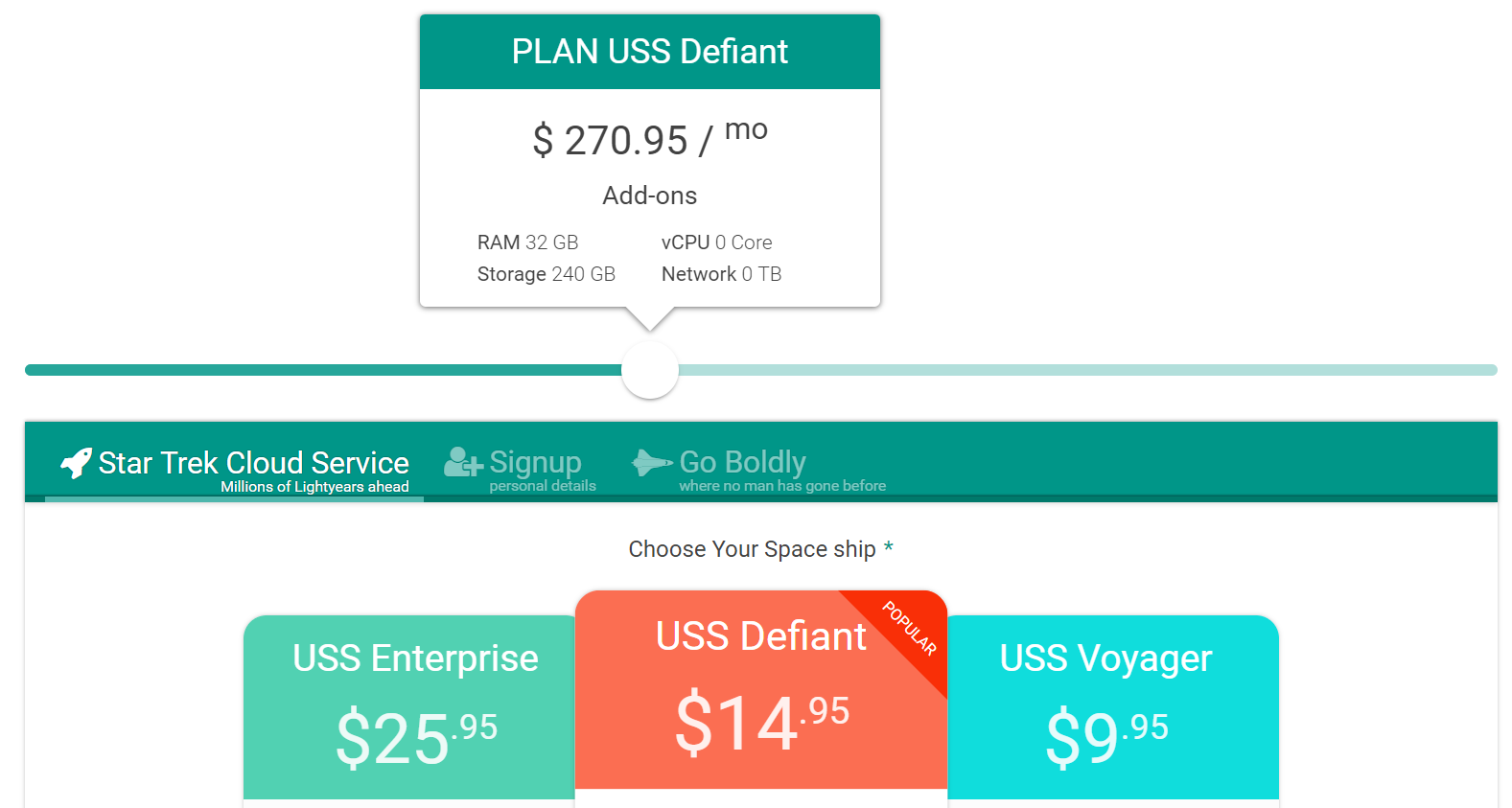The image size is (1512, 808).
Task: Open the Star Trek Cloud Service tab
Action: (x=235, y=470)
